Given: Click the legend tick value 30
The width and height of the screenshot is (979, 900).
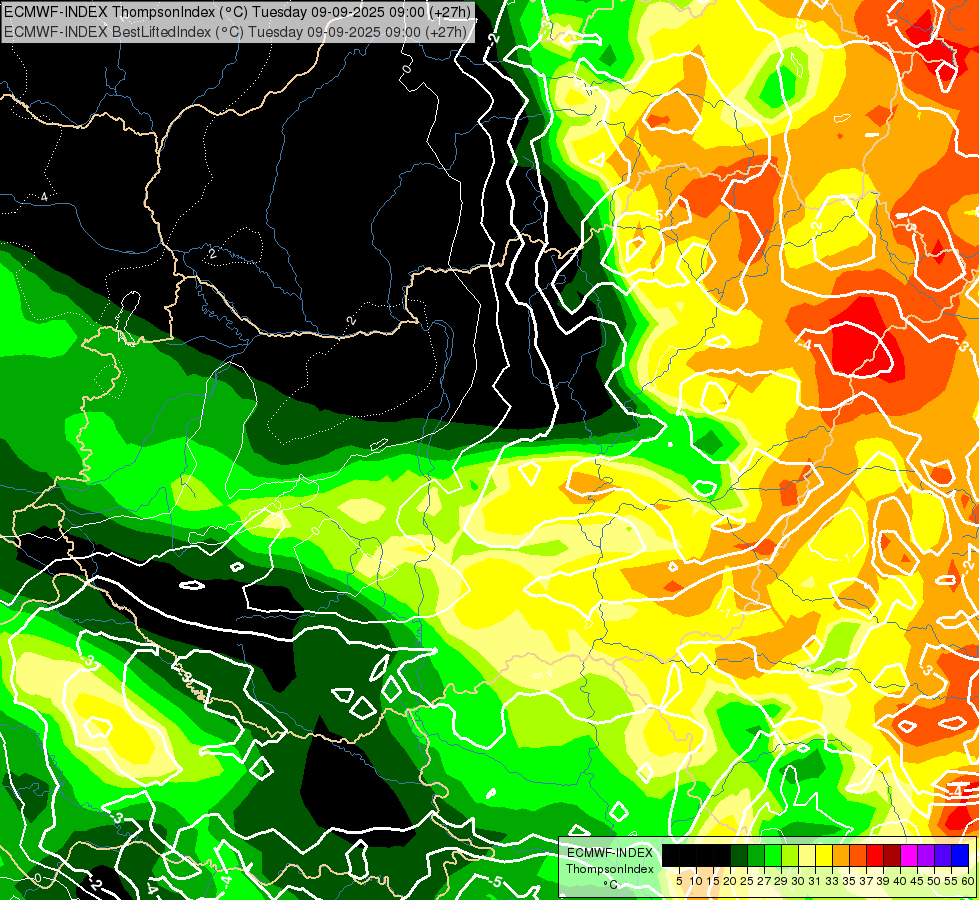Looking at the screenshot, I should 799,881.
